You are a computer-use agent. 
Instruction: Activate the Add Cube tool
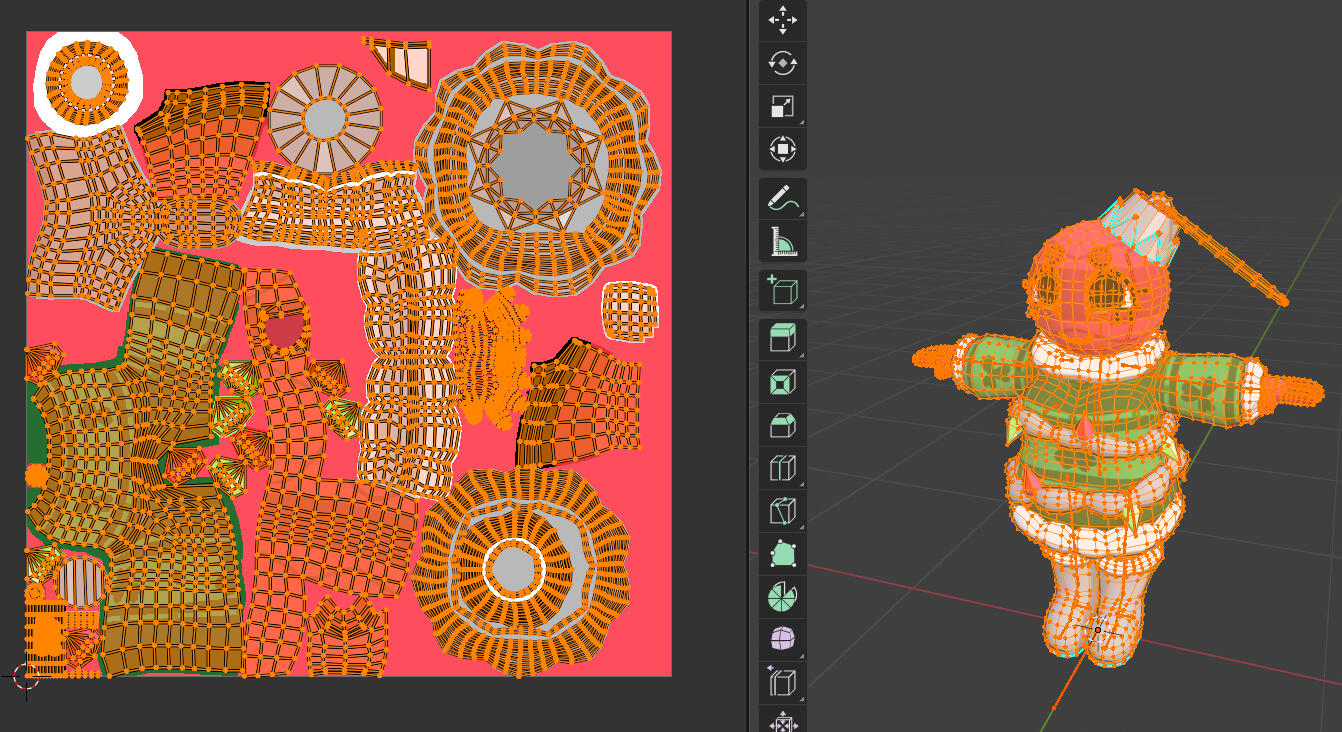click(x=782, y=291)
